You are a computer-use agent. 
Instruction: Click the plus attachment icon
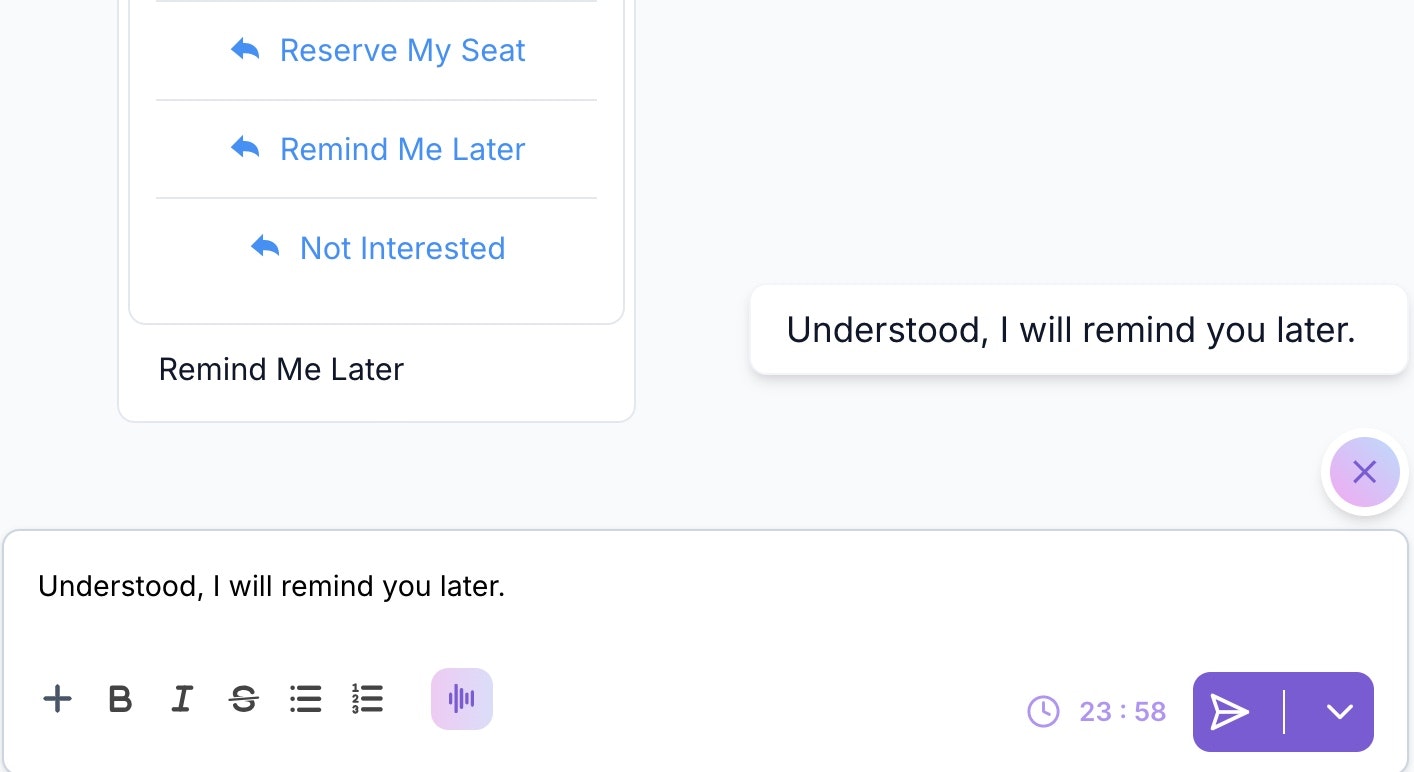click(58, 698)
